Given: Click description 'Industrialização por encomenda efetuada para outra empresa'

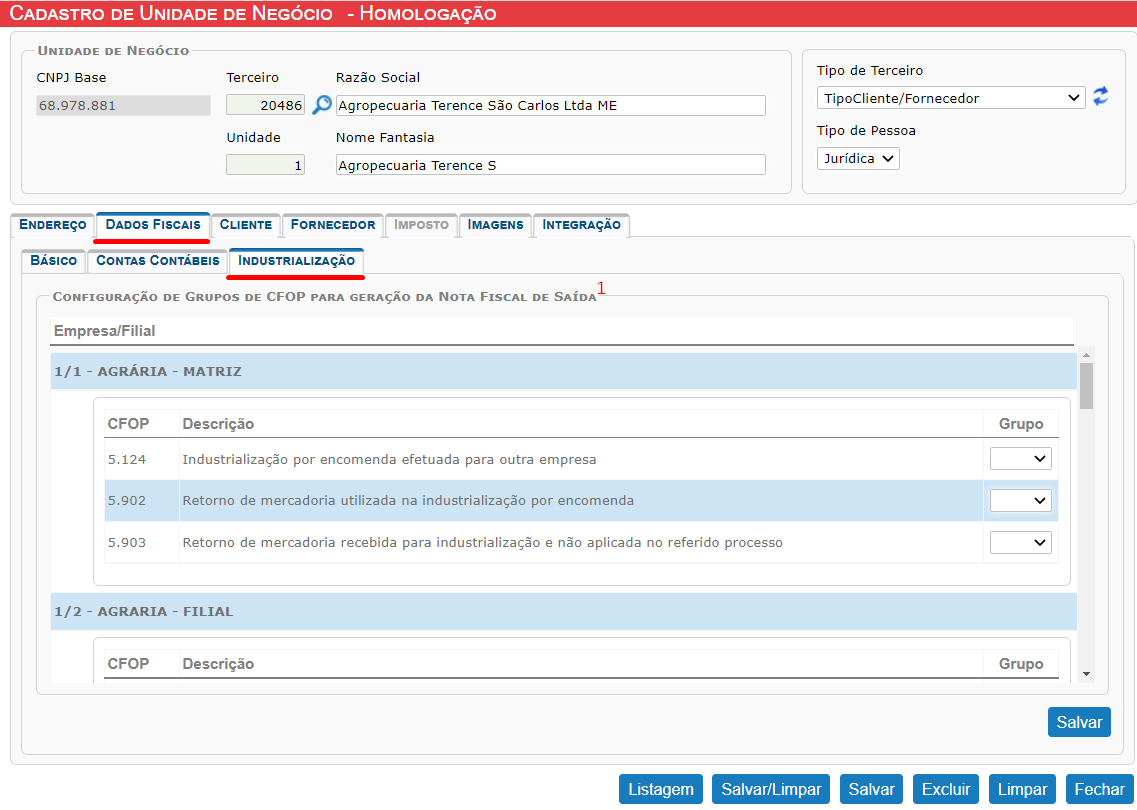Looking at the screenshot, I should click(x=389, y=459).
